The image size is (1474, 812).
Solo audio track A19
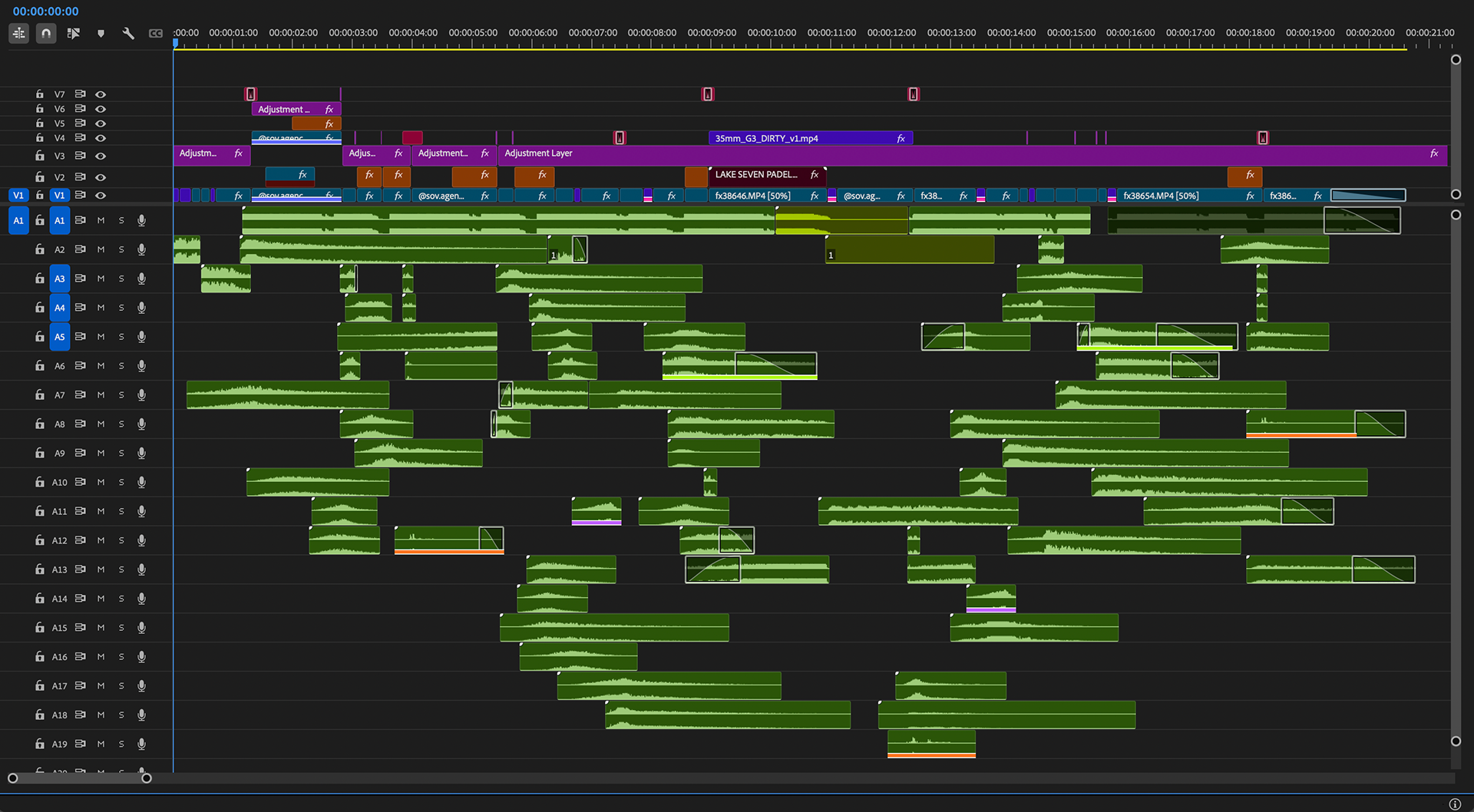(121, 744)
